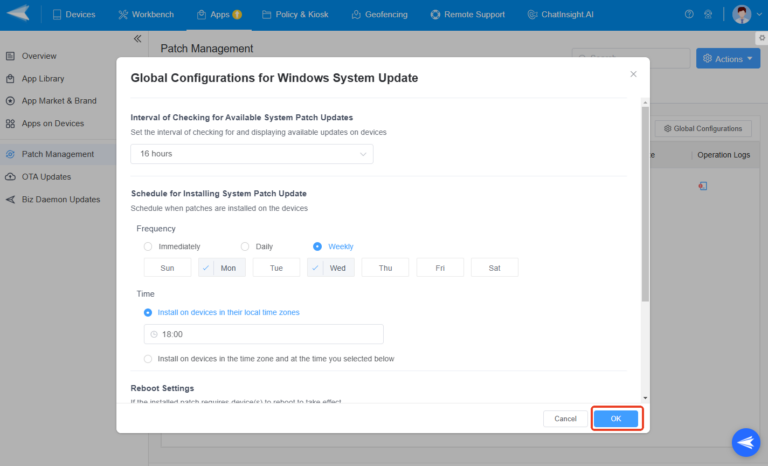Click the Patch Management sidebar icon
Image resolution: width=768 pixels, height=466 pixels.
click(x=10, y=154)
